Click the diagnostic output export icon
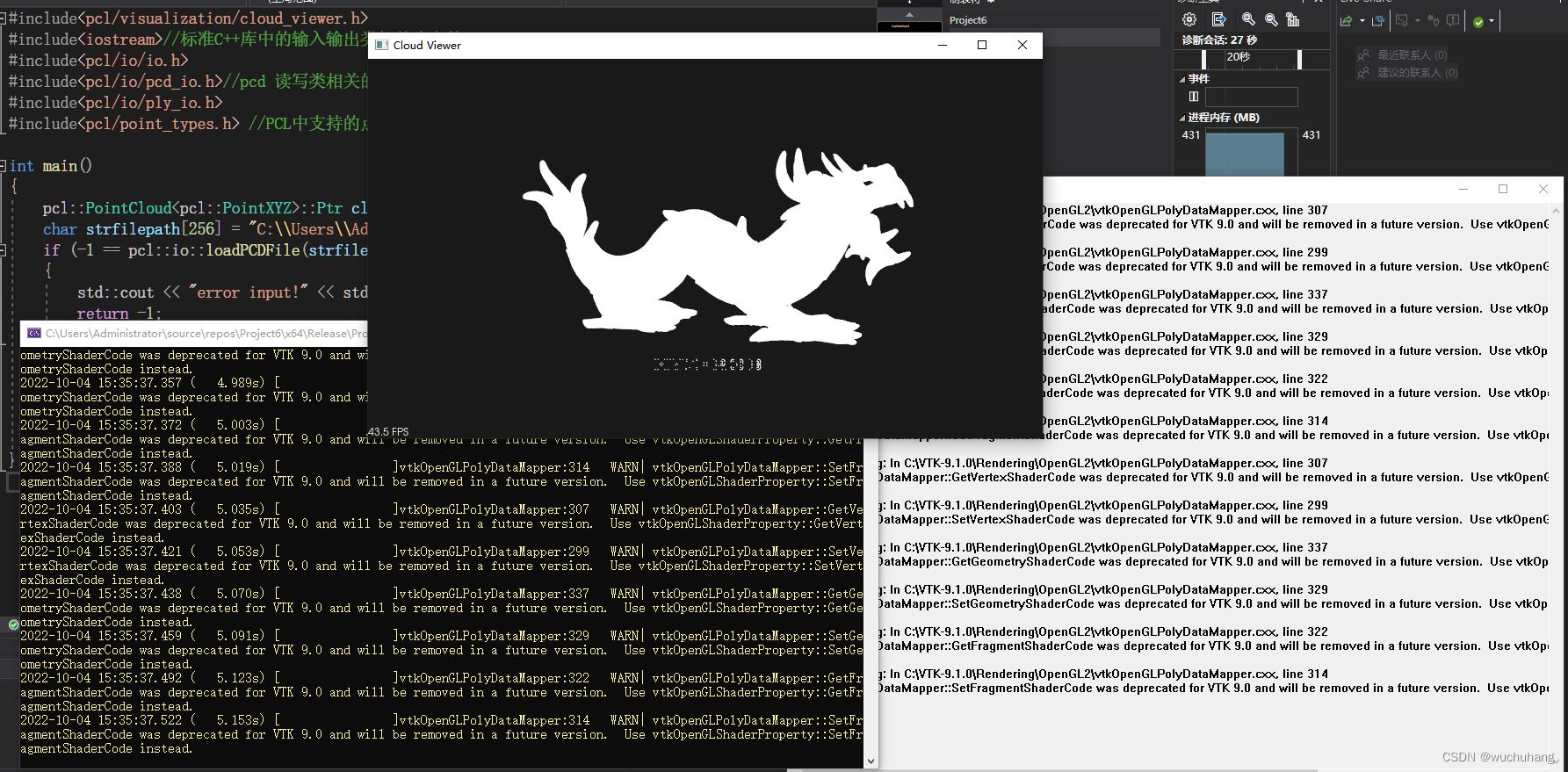Image resolution: width=1568 pixels, height=772 pixels. [x=1218, y=19]
